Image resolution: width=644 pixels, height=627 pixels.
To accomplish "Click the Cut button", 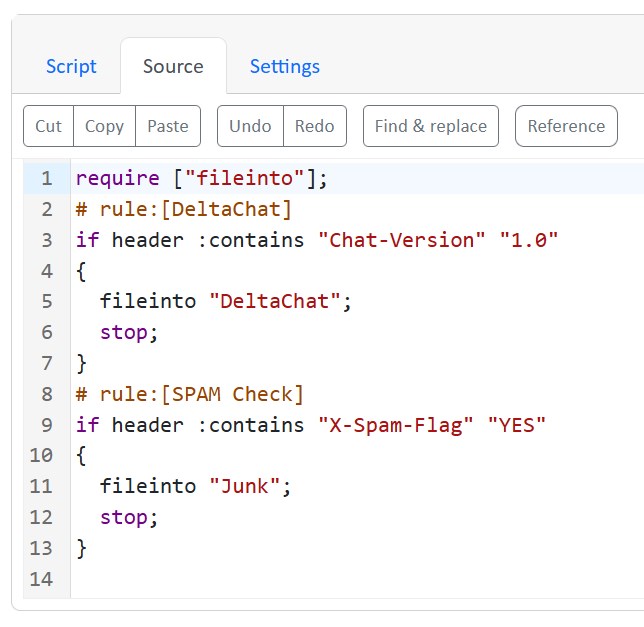I will (48, 126).
